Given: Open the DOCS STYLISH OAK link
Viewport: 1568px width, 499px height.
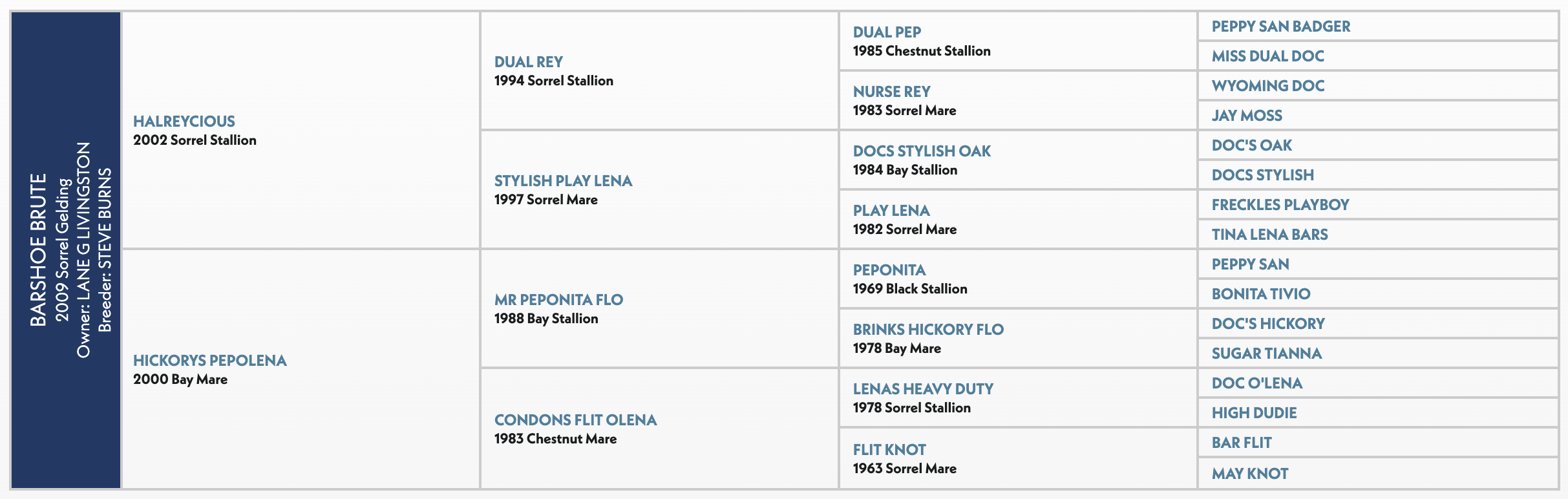Looking at the screenshot, I should coord(922,151).
